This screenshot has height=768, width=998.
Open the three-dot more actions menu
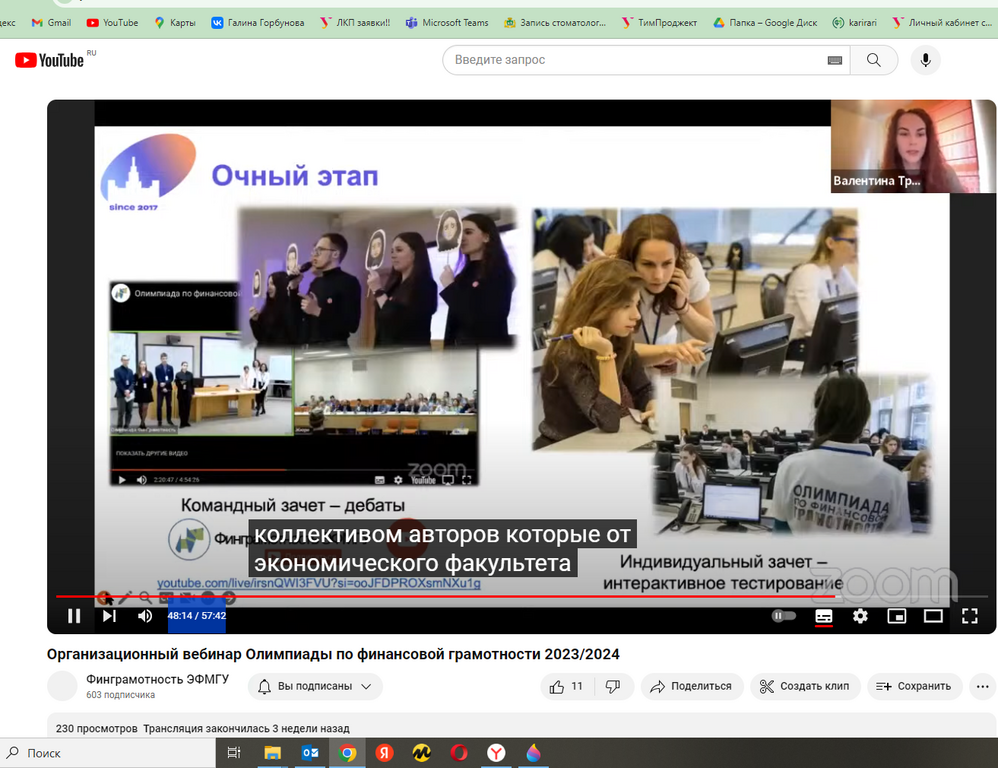[x=982, y=687]
